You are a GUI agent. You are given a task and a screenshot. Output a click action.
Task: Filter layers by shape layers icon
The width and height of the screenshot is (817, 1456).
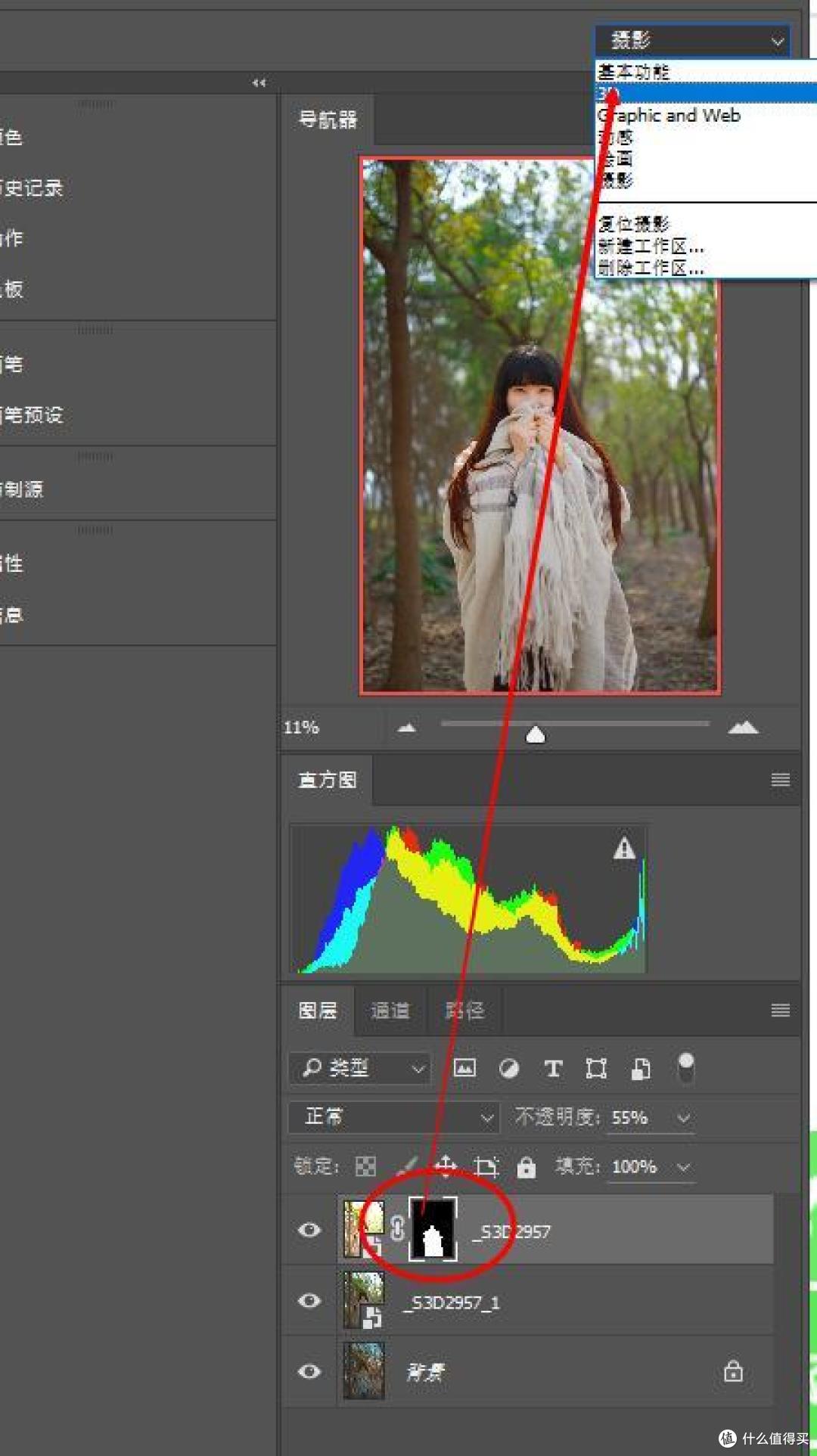(596, 1068)
